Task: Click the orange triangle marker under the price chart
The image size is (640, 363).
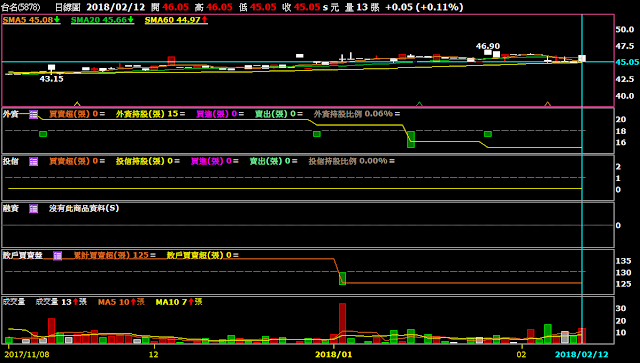Action: pos(548,104)
